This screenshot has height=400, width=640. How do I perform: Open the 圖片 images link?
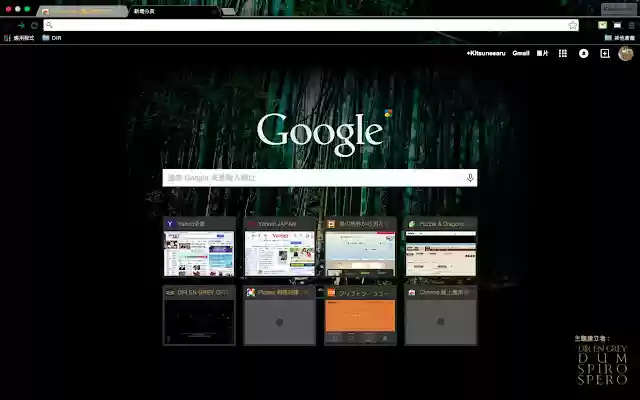542,53
